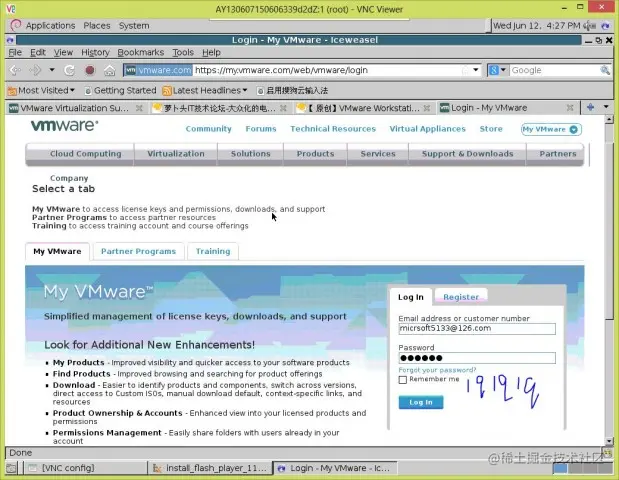Screen dimensions: 619x480
Task: Select the Partner Programs tab
Action: (138, 251)
